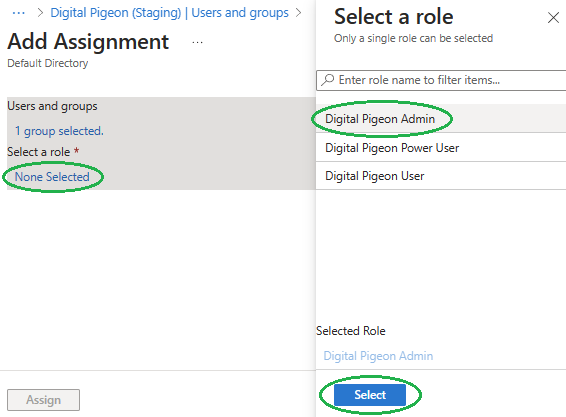Image resolution: width=566 pixels, height=417 pixels.
Task: Go to Digital Pigeon (Staging) breadcrumb link
Action: tap(116, 13)
